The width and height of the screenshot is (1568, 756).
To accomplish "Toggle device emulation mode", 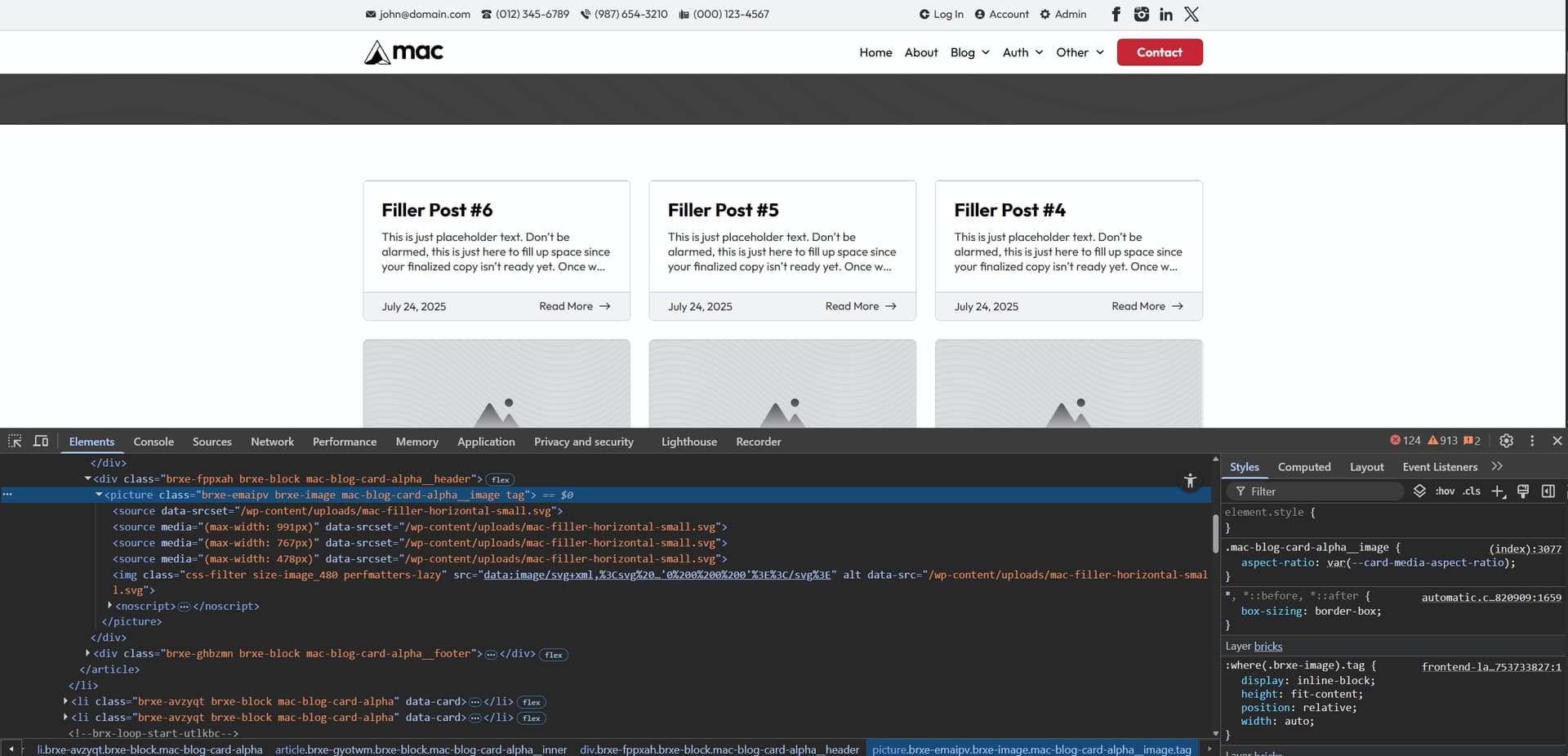I will [40, 441].
